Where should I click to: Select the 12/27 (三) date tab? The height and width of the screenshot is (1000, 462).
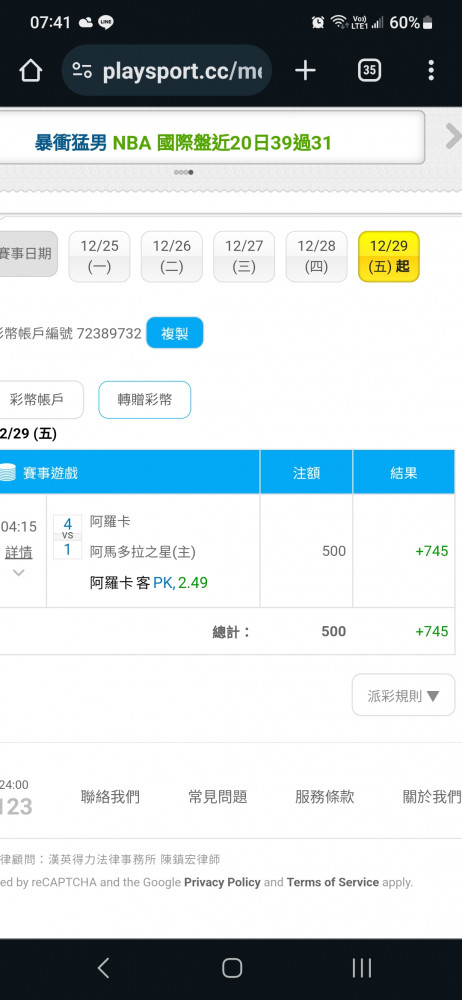(244, 256)
